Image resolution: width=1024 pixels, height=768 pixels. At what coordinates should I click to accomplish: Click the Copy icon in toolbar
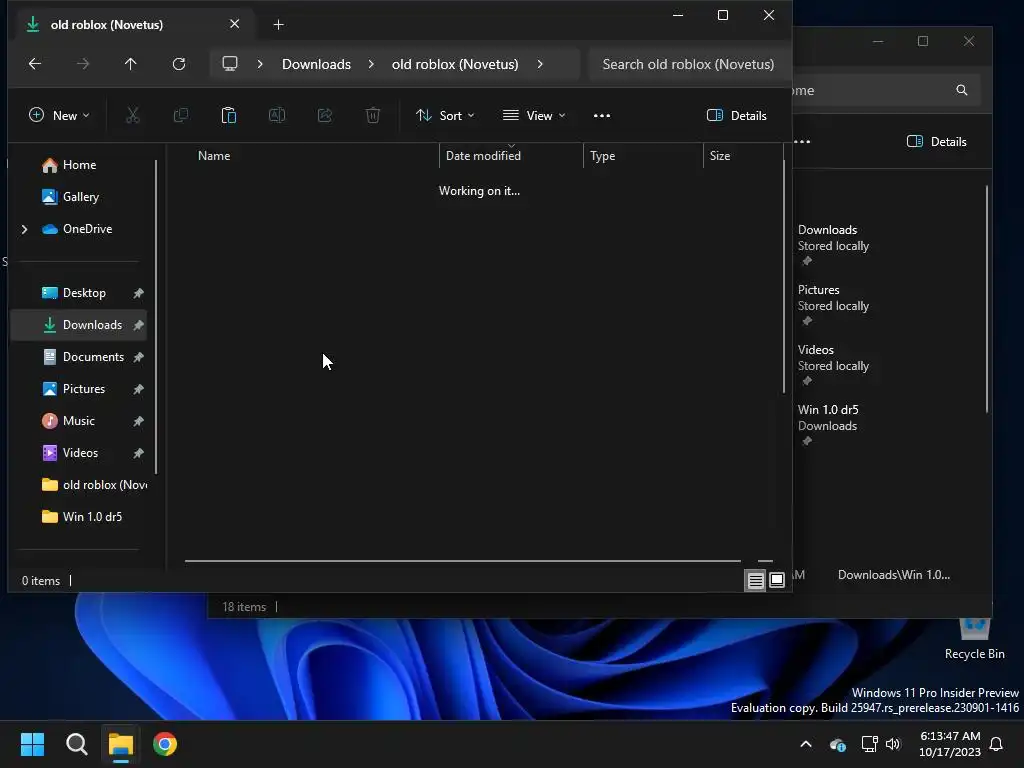tap(181, 116)
